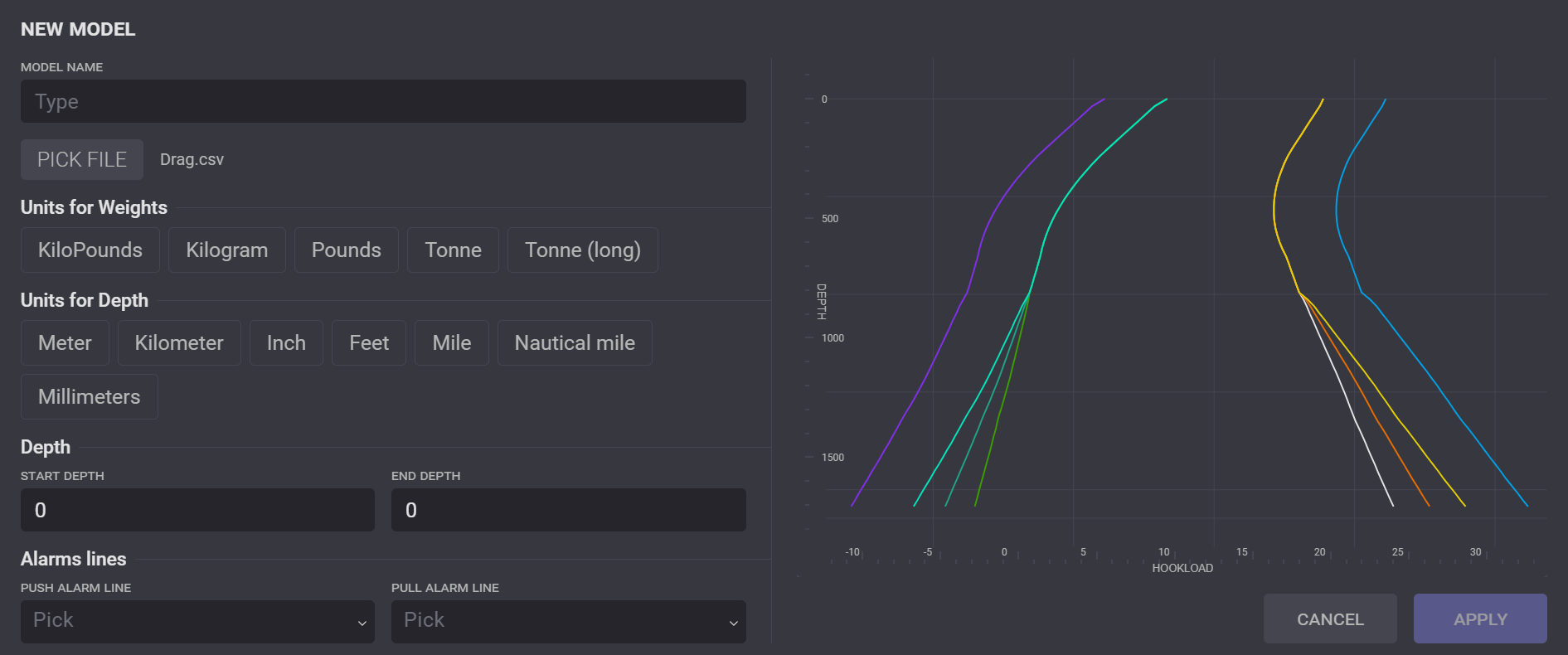Set depth units to Feet
Viewport: 1568px width, 655px height.
pyautogui.click(x=369, y=343)
